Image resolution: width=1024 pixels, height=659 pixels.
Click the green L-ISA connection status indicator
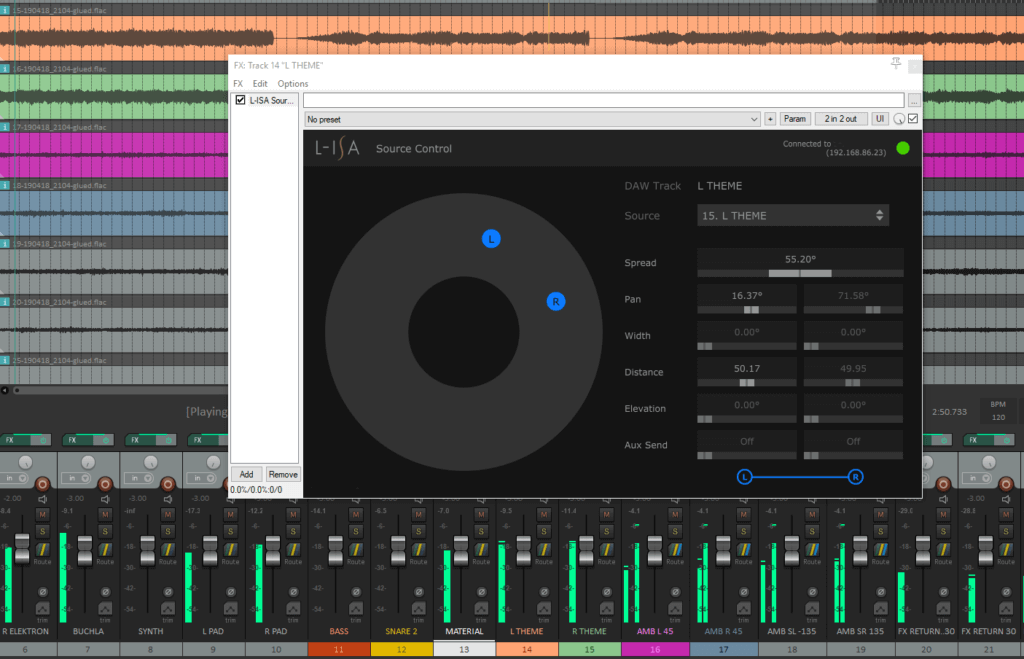[903, 148]
